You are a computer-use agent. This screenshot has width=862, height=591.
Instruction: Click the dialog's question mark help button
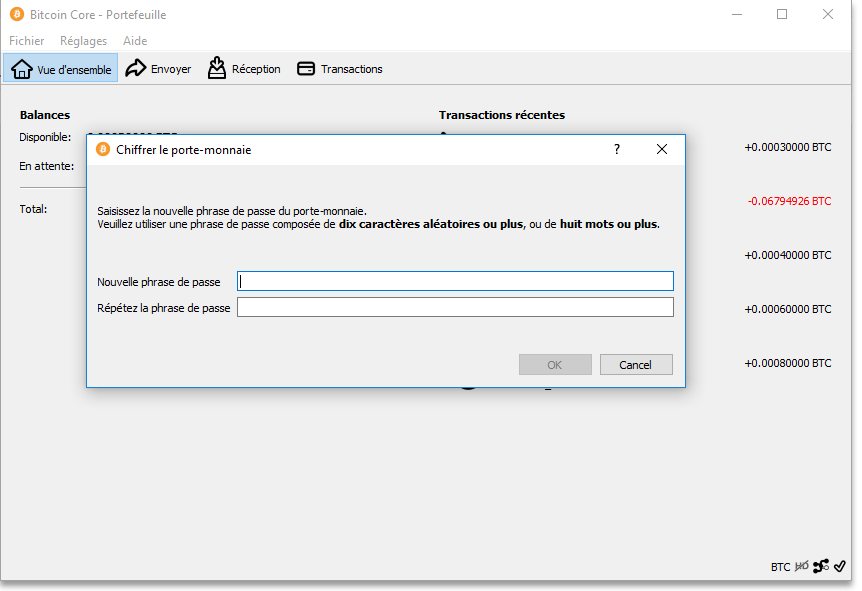(x=617, y=150)
